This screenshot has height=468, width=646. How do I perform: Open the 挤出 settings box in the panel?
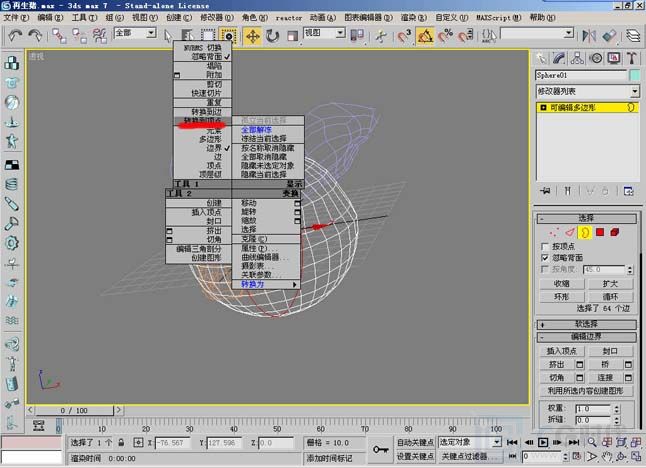580,365
